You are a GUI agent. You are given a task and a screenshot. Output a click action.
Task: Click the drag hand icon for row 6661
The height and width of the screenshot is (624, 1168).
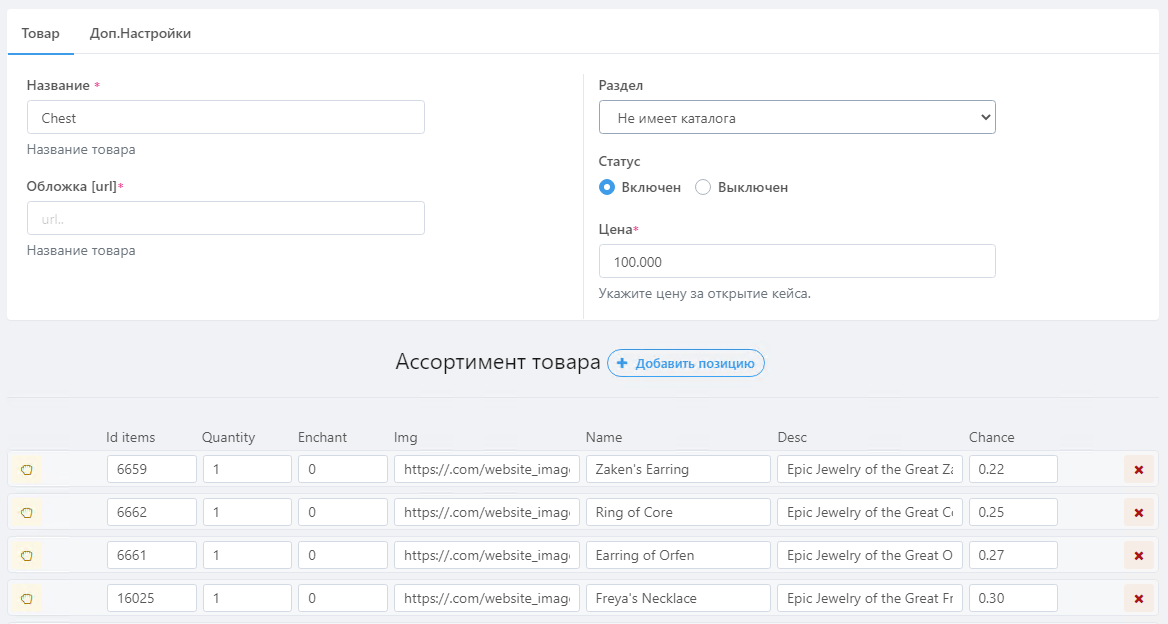point(28,555)
